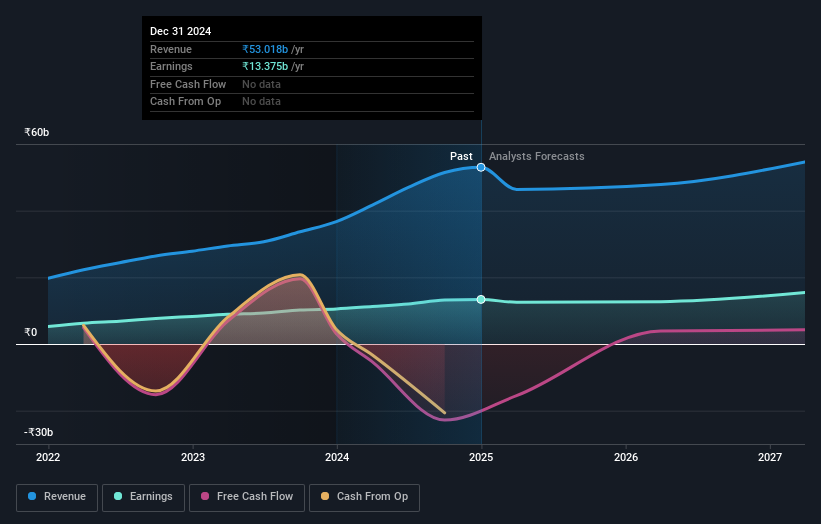The height and width of the screenshot is (524, 821).
Task: Toggle the Earnings legend button
Action: point(143,497)
